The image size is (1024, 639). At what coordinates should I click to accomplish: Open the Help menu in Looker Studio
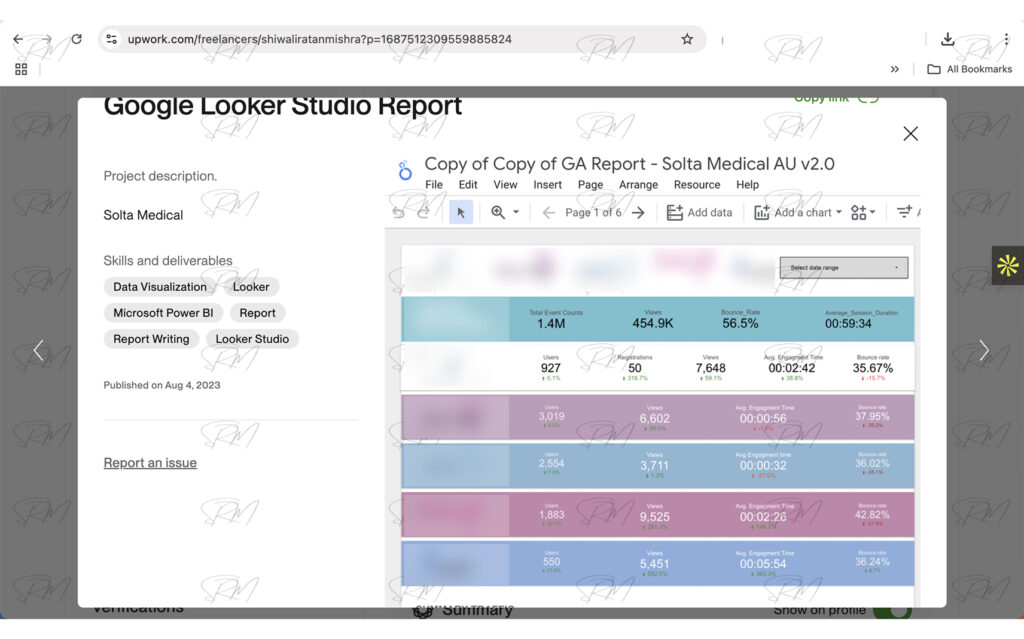pyautogui.click(x=747, y=185)
